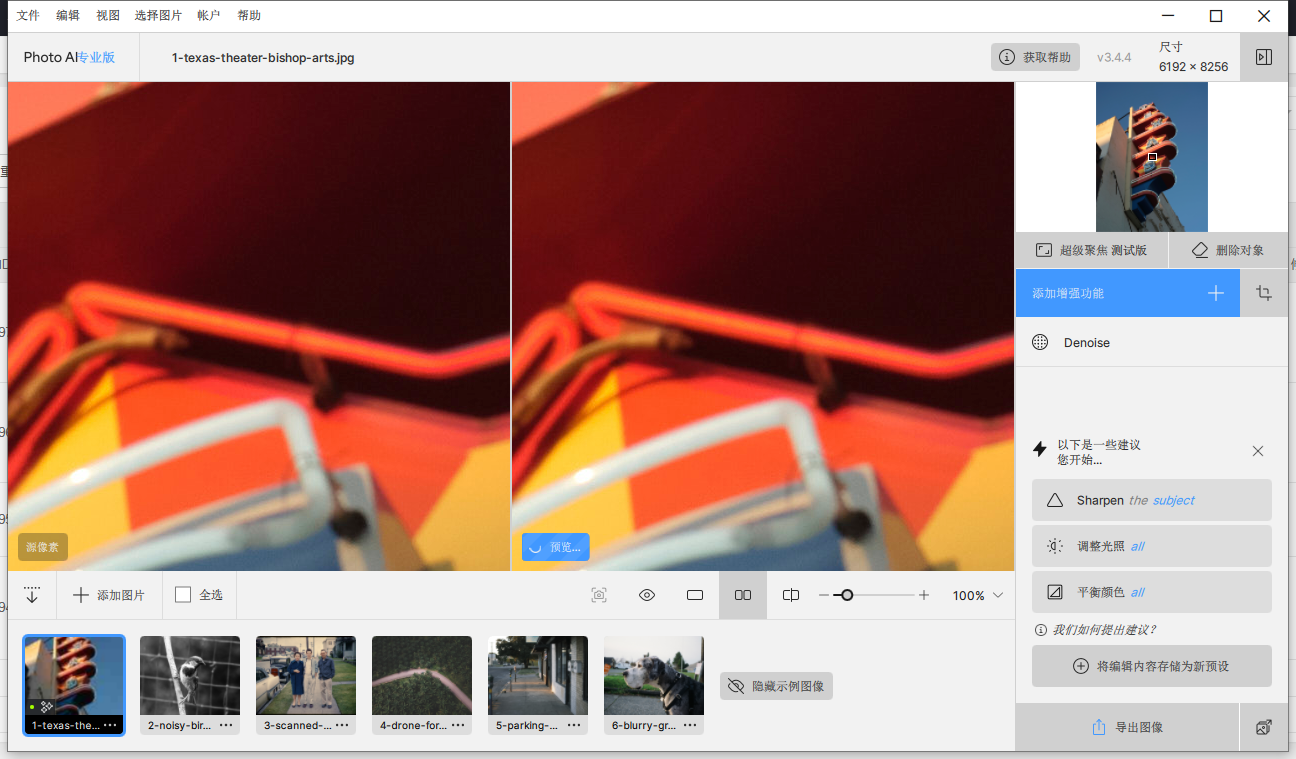Screen dimensions: 1296x759
Task: Collapse the filmstrip with the down-arrow icon
Action: click(x=32, y=595)
